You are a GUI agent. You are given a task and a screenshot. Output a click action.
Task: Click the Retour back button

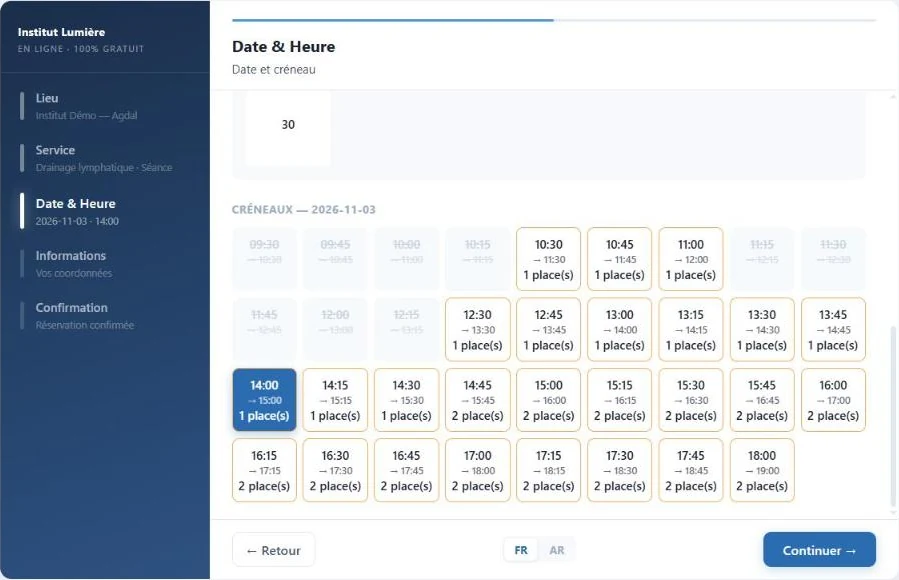[x=273, y=550]
